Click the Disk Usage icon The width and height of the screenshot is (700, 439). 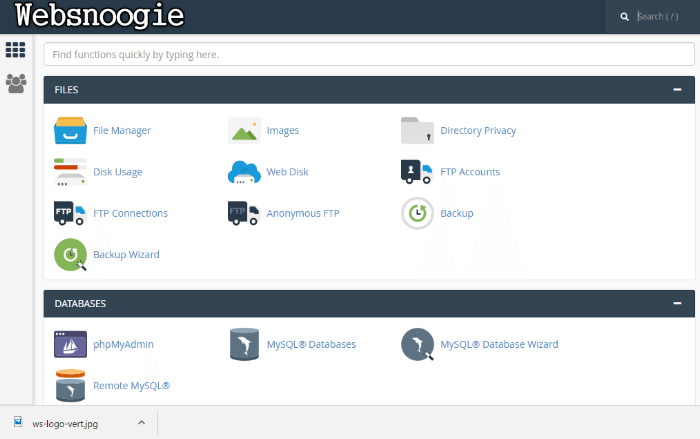coord(70,172)
